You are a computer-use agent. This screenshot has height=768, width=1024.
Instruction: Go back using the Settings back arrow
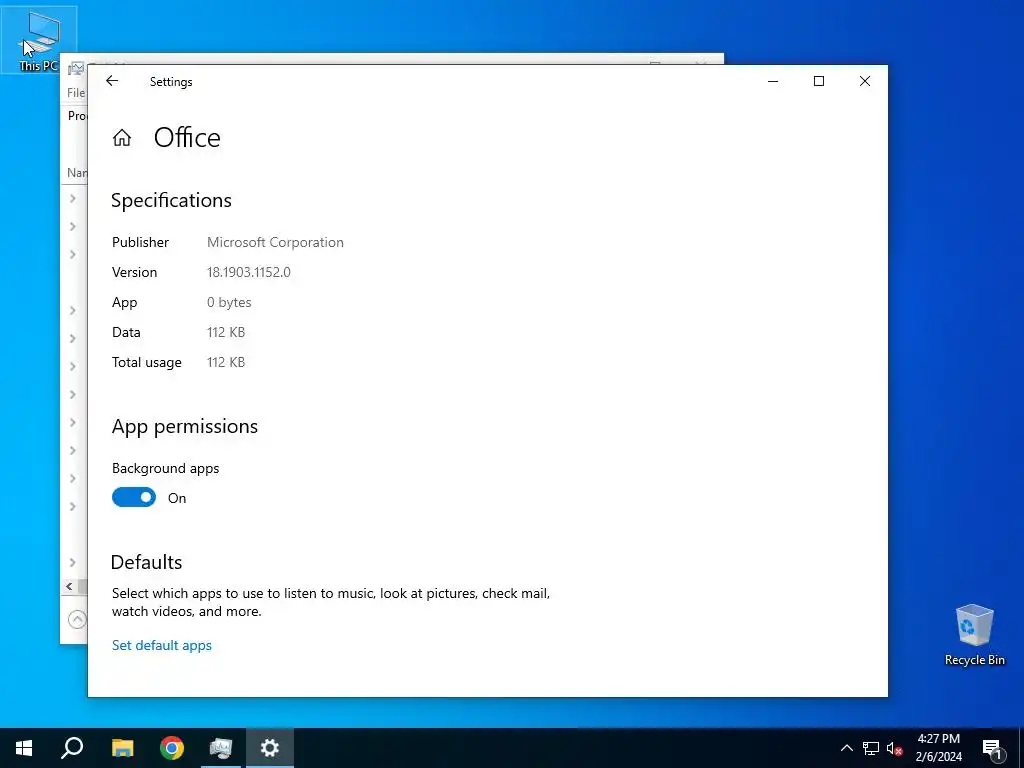pos(112,81)
